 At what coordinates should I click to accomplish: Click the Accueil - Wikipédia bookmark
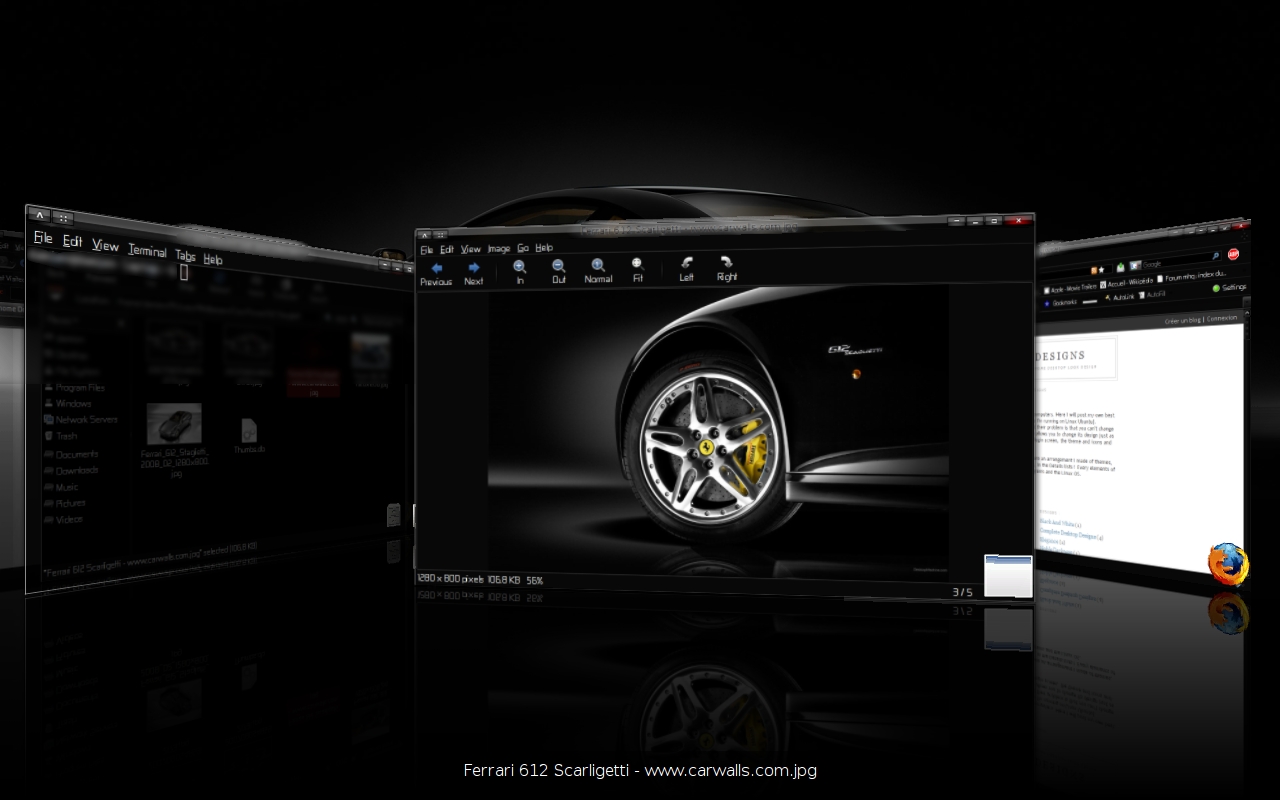click(1127, 283)
